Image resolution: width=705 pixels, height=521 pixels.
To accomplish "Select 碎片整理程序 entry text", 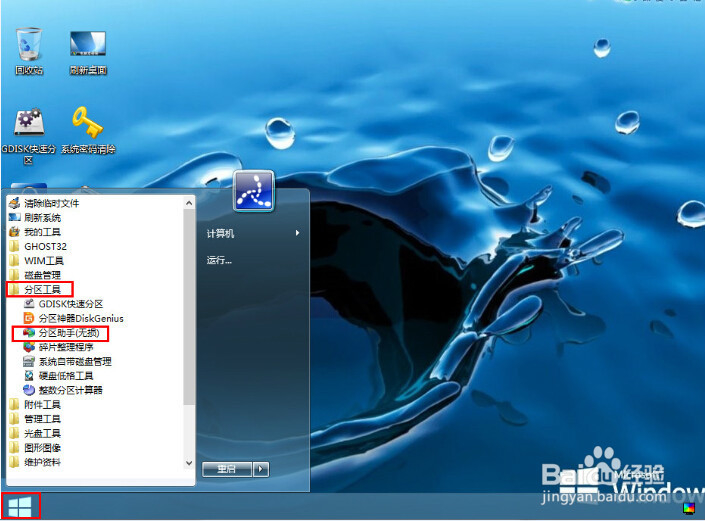I will point(66,347).
